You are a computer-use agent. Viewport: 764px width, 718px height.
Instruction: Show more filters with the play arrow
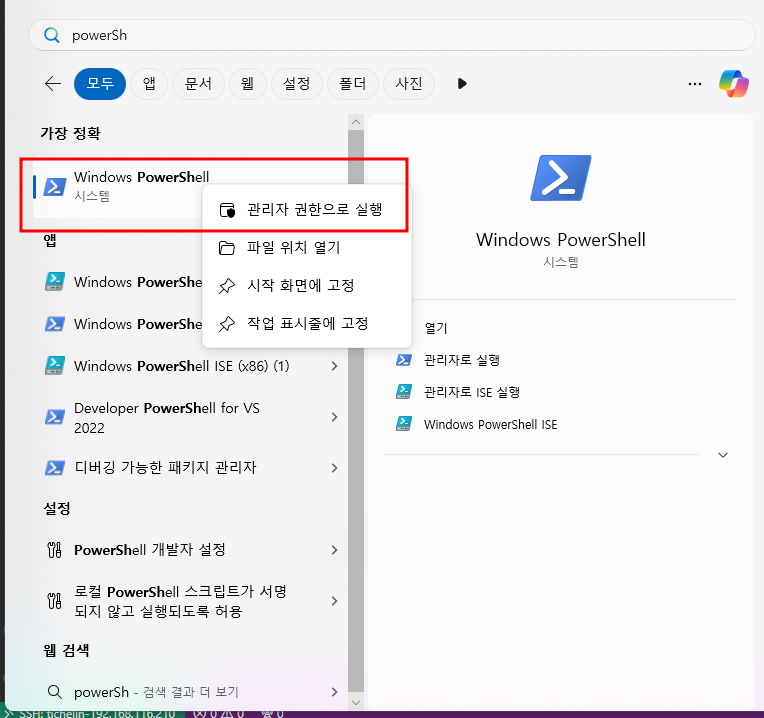462,84
